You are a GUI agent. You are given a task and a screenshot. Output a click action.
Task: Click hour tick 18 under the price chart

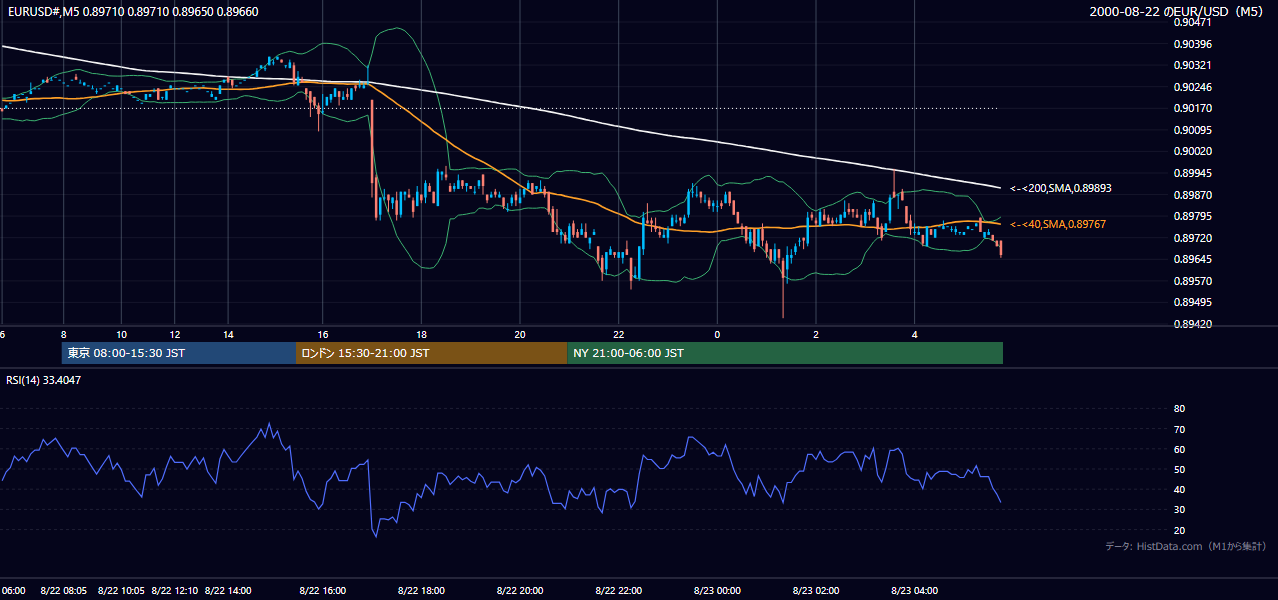click(421, 334)
